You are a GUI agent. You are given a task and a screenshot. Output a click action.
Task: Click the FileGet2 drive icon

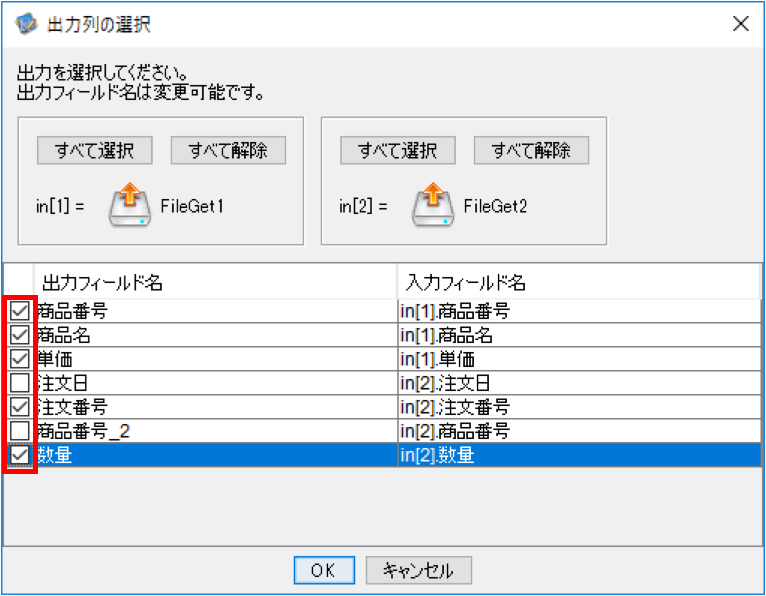[433, 205]
